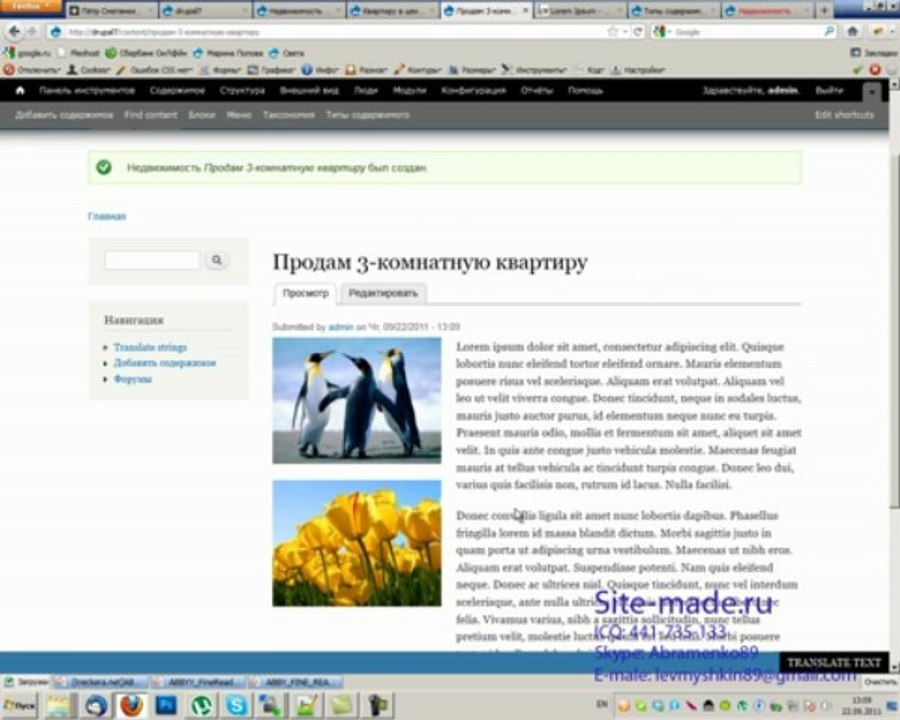Image resolution: width=900 pixels, height=720 pixels.
Task: Open Структура in admin menu
Action: coord(242,90)
